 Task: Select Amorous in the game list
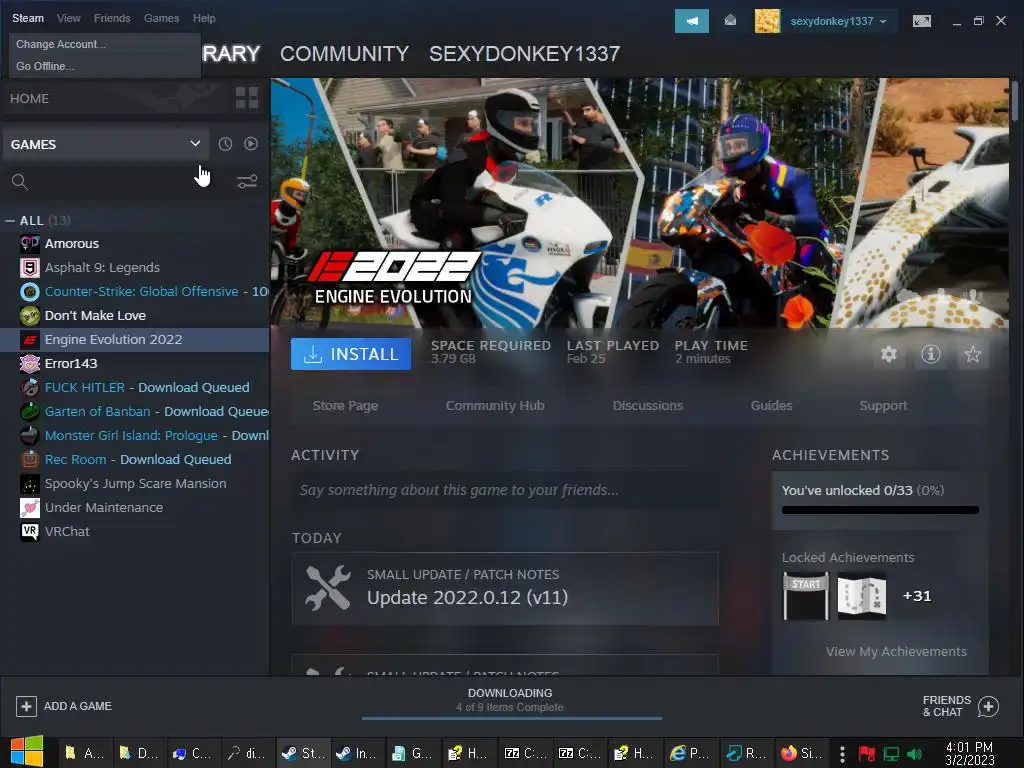point(72,244)
